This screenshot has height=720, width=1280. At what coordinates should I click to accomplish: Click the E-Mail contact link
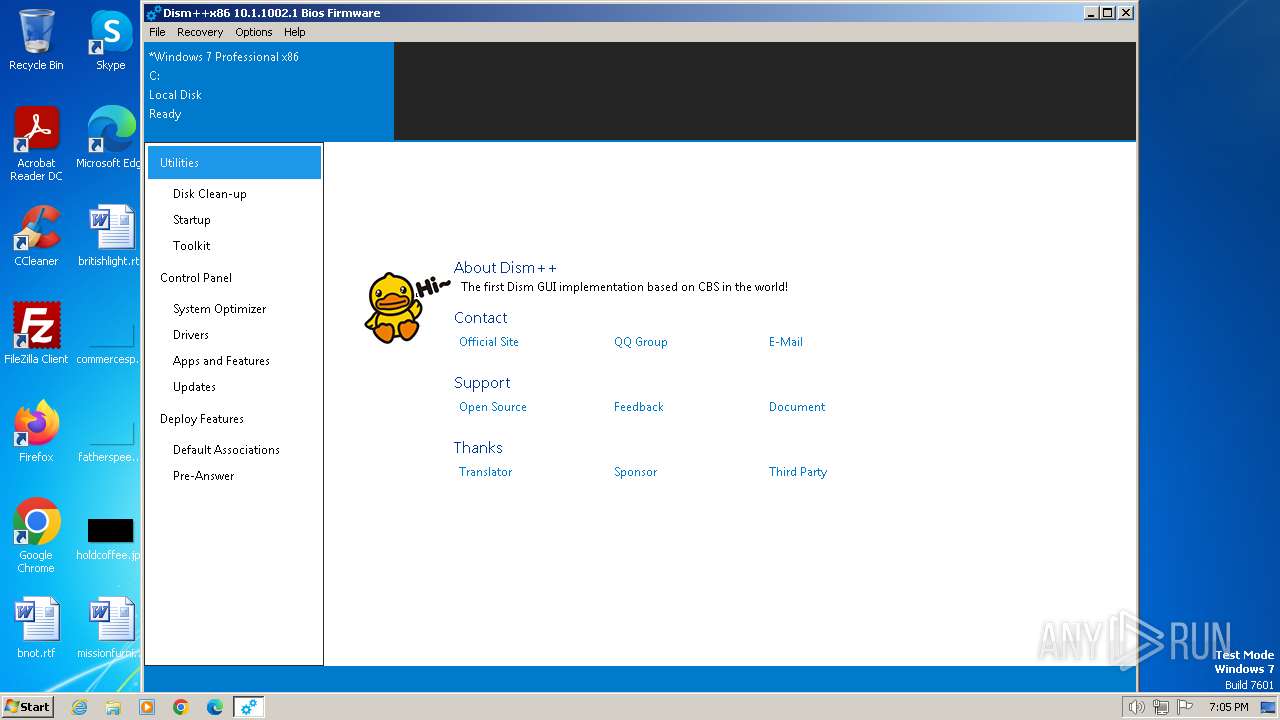(x=786, y=342)
